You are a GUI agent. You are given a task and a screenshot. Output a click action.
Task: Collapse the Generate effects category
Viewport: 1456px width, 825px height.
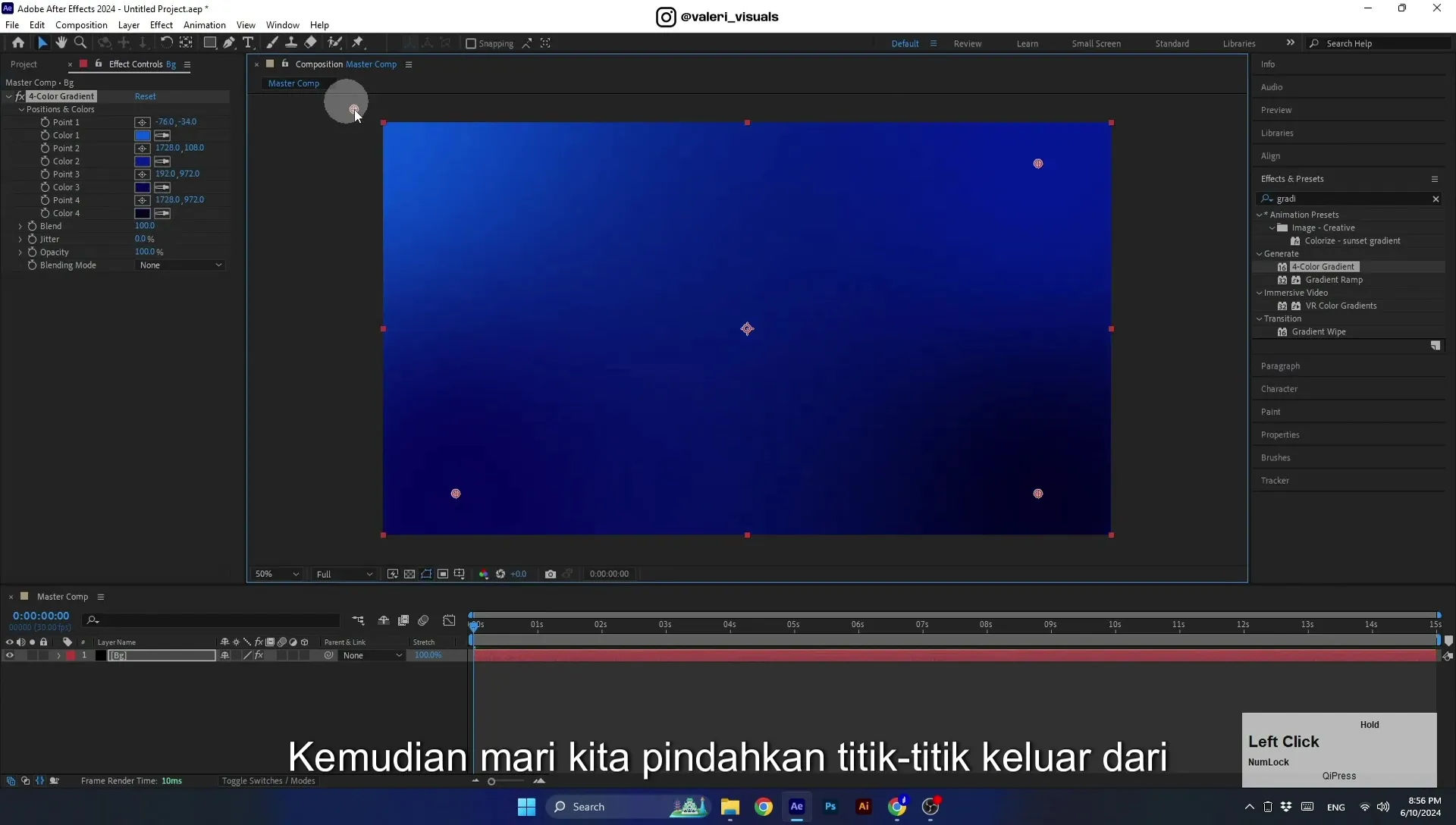(1260, 254)
